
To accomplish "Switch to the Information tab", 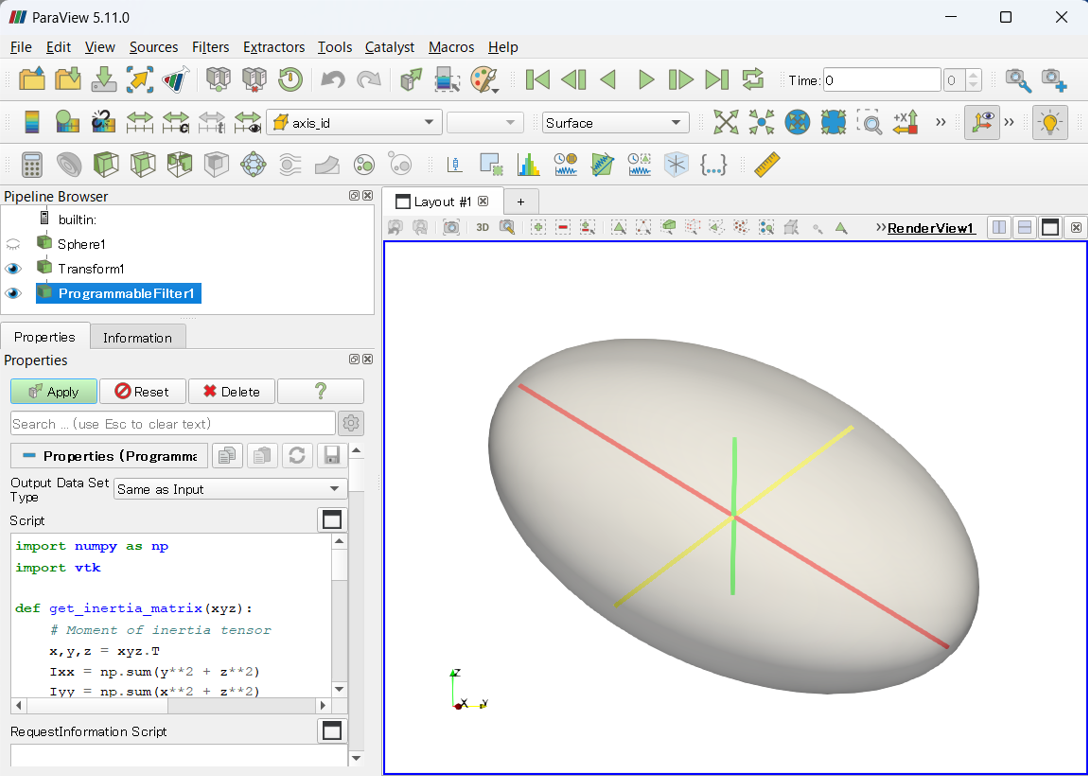I will (x=137, y=338).
